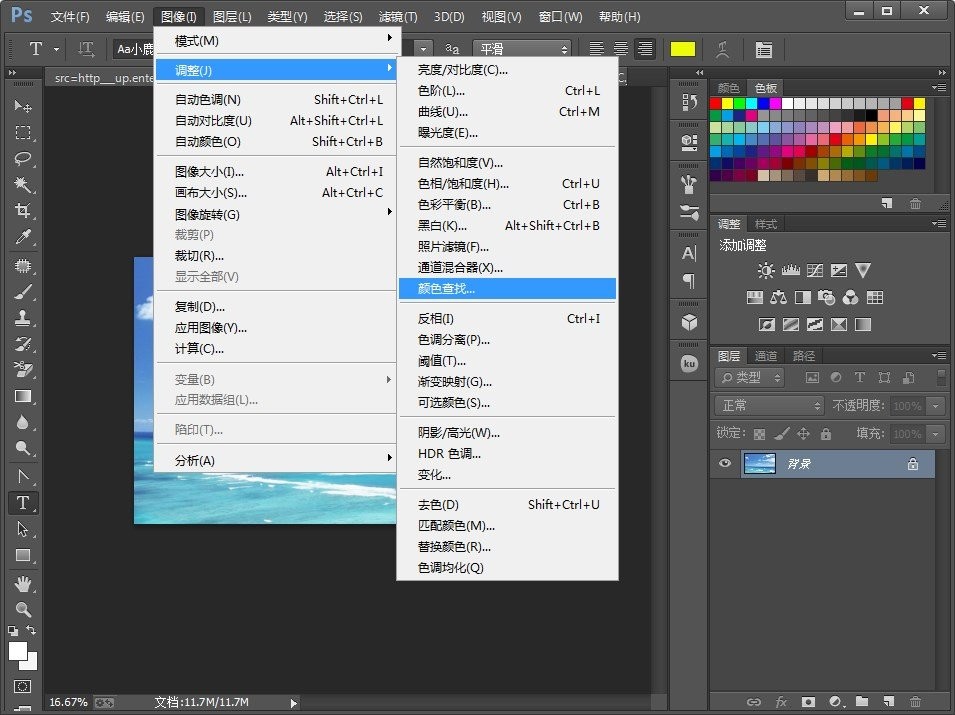
Task: Toggle the Character and Paragraph panels icon
Action: click(x=764, y=48)
